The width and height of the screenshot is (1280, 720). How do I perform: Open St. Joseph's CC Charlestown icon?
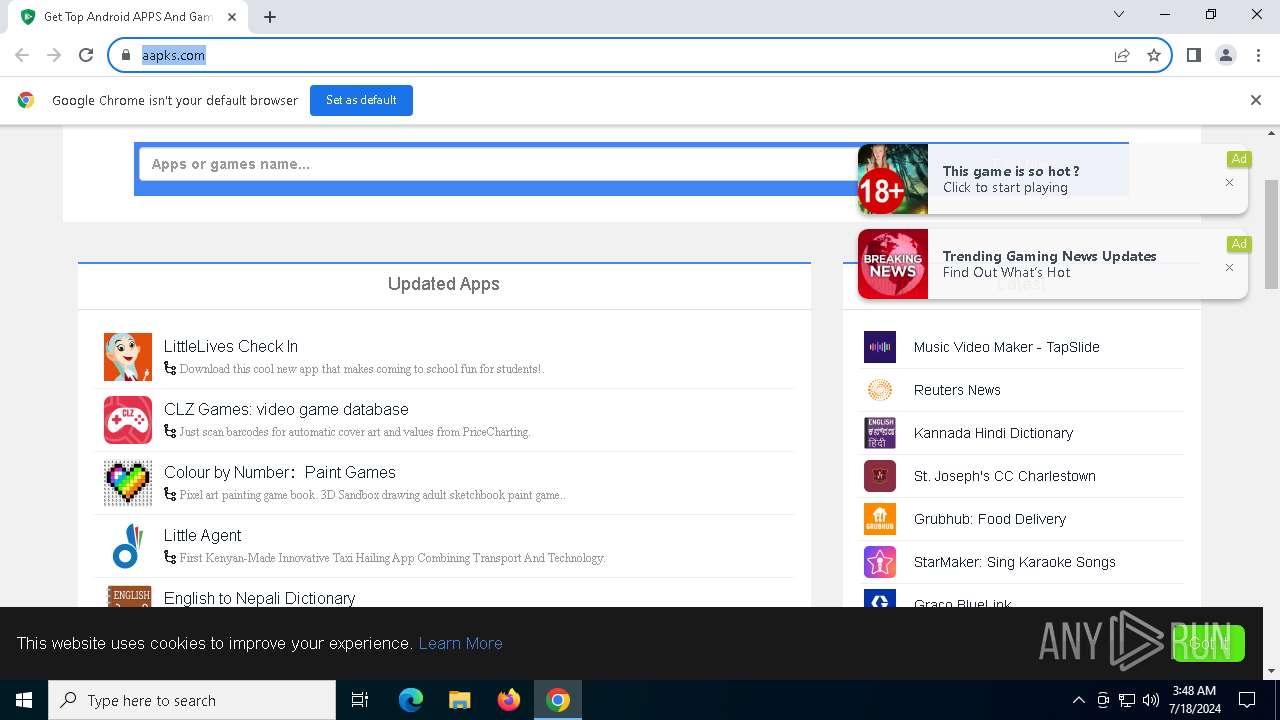880,476
